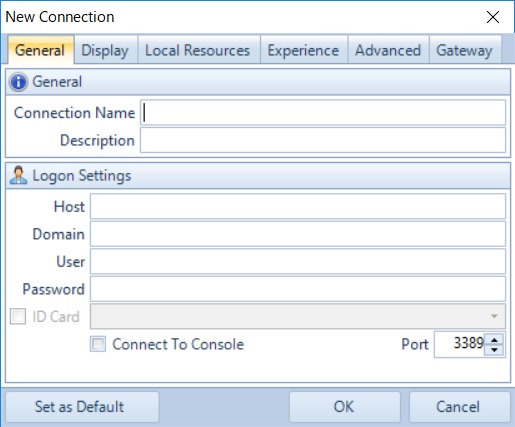The height and width of the screenshot is (427, 515).
Task: Enable the Connect To Console checkbox
Action: [x=98, y=344]
